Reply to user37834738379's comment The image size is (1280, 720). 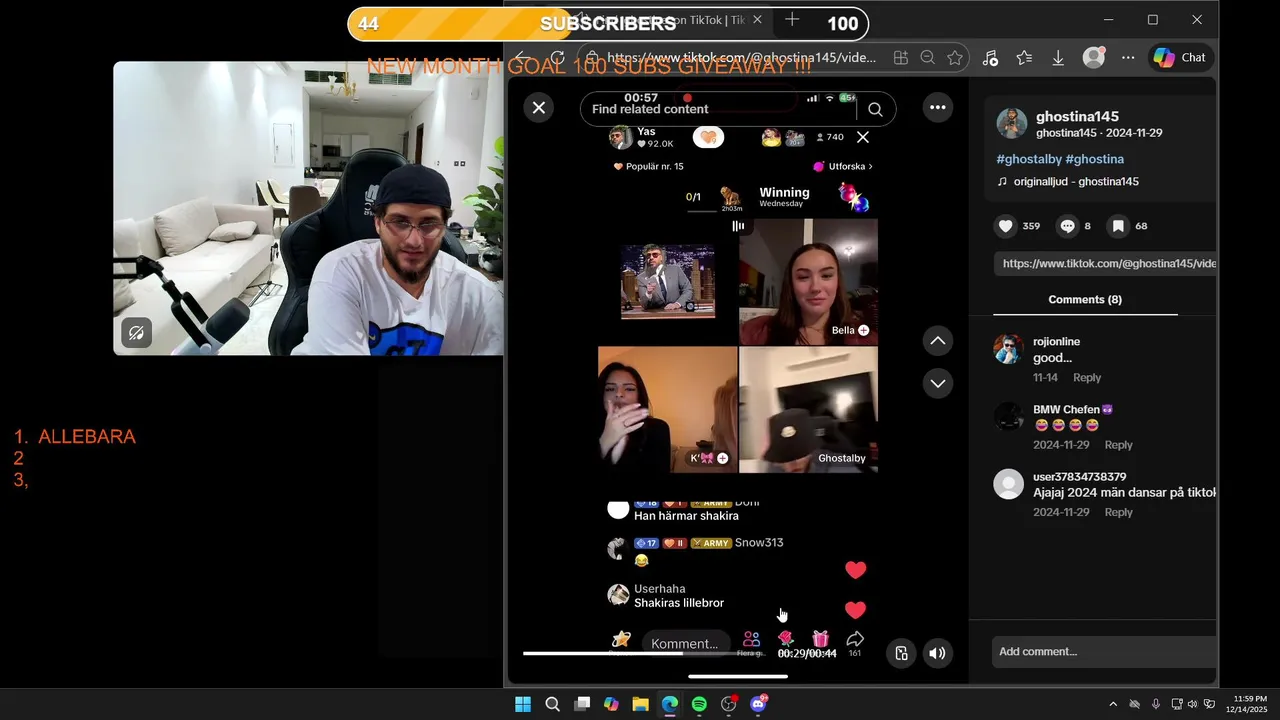click(x=1118, y=512)
